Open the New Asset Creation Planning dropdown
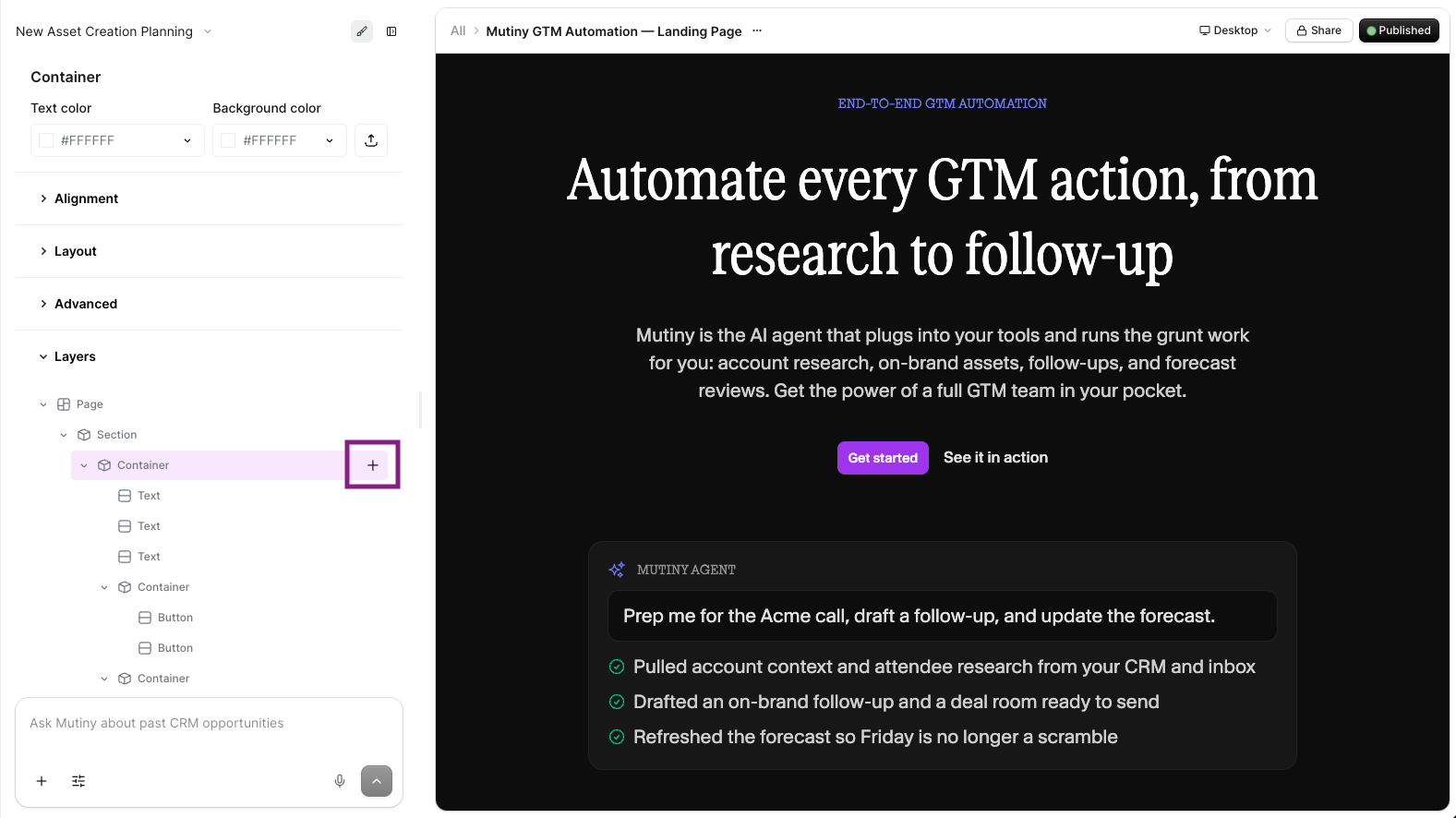 [114, 31]
